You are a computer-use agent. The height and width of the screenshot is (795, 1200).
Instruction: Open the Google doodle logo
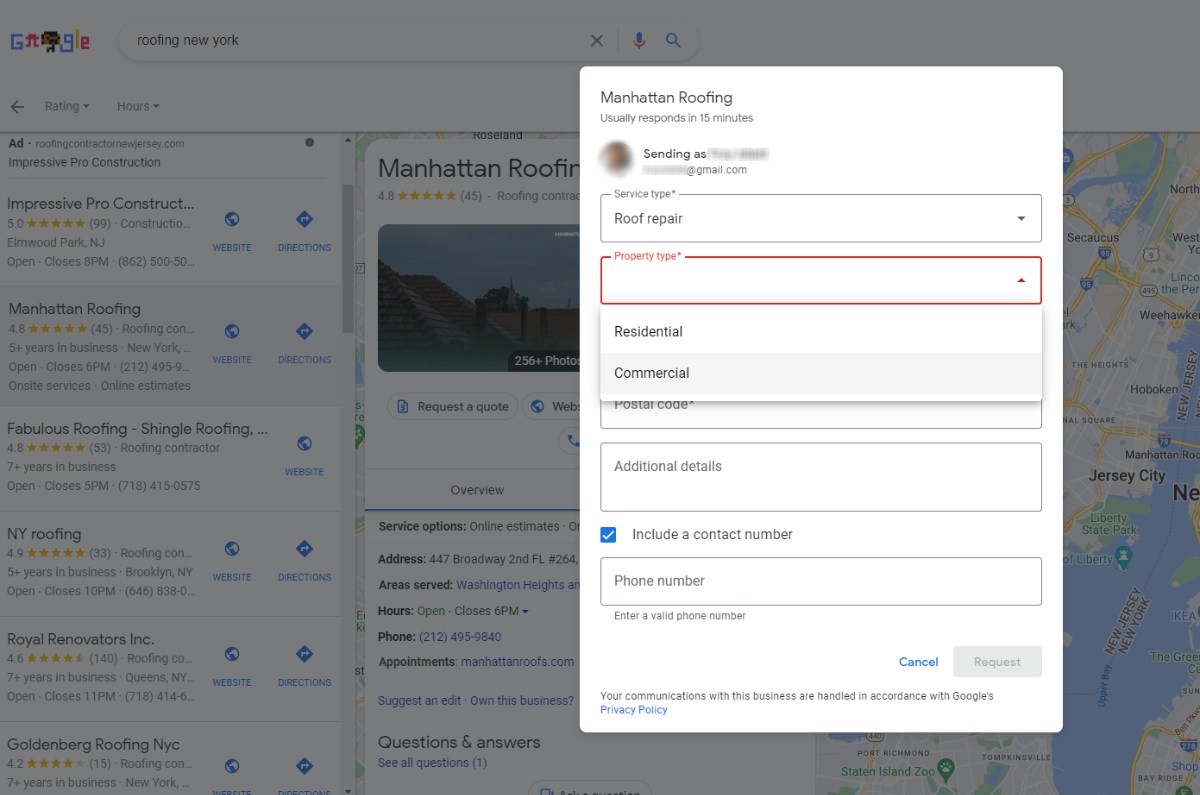click(50, 42)
